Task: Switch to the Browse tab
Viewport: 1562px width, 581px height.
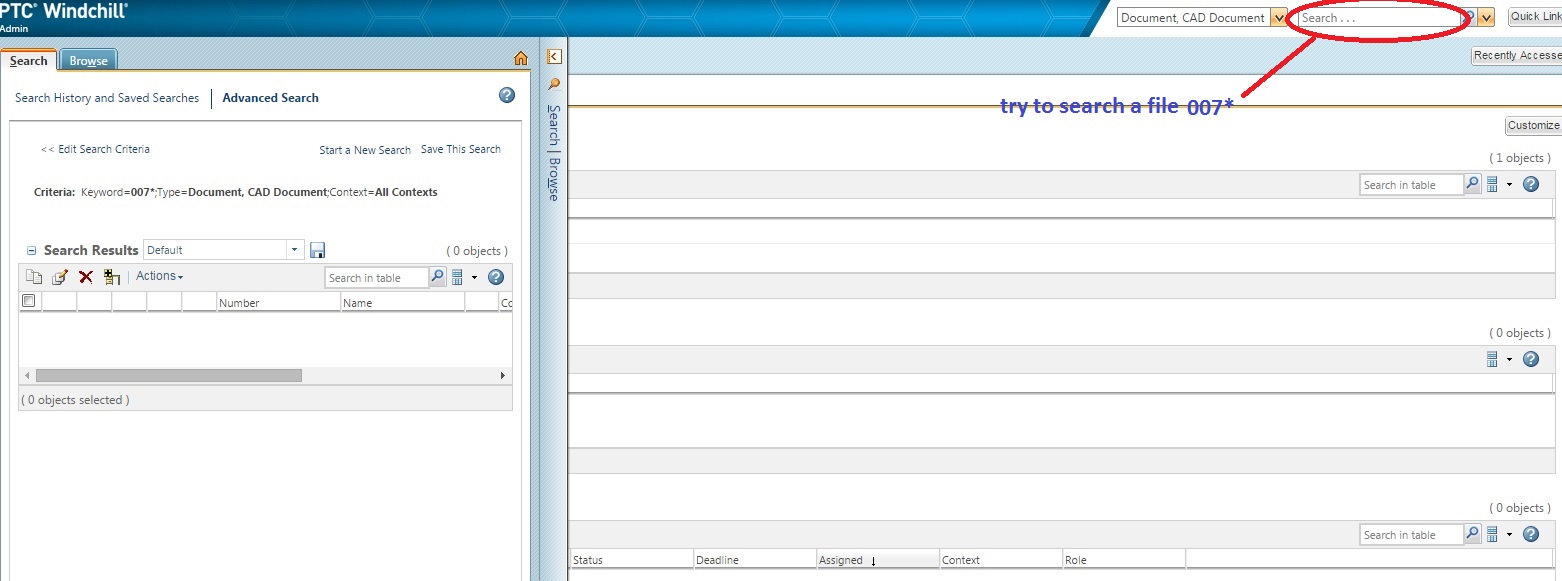Action: coord(88,61)
